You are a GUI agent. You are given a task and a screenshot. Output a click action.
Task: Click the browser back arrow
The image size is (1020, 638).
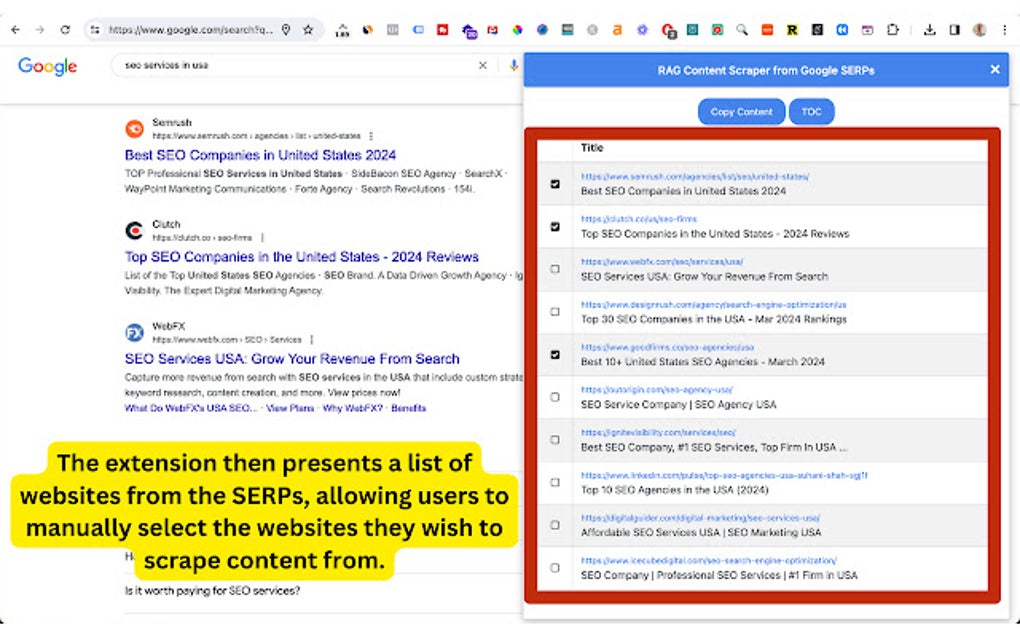tap(14, 30)
